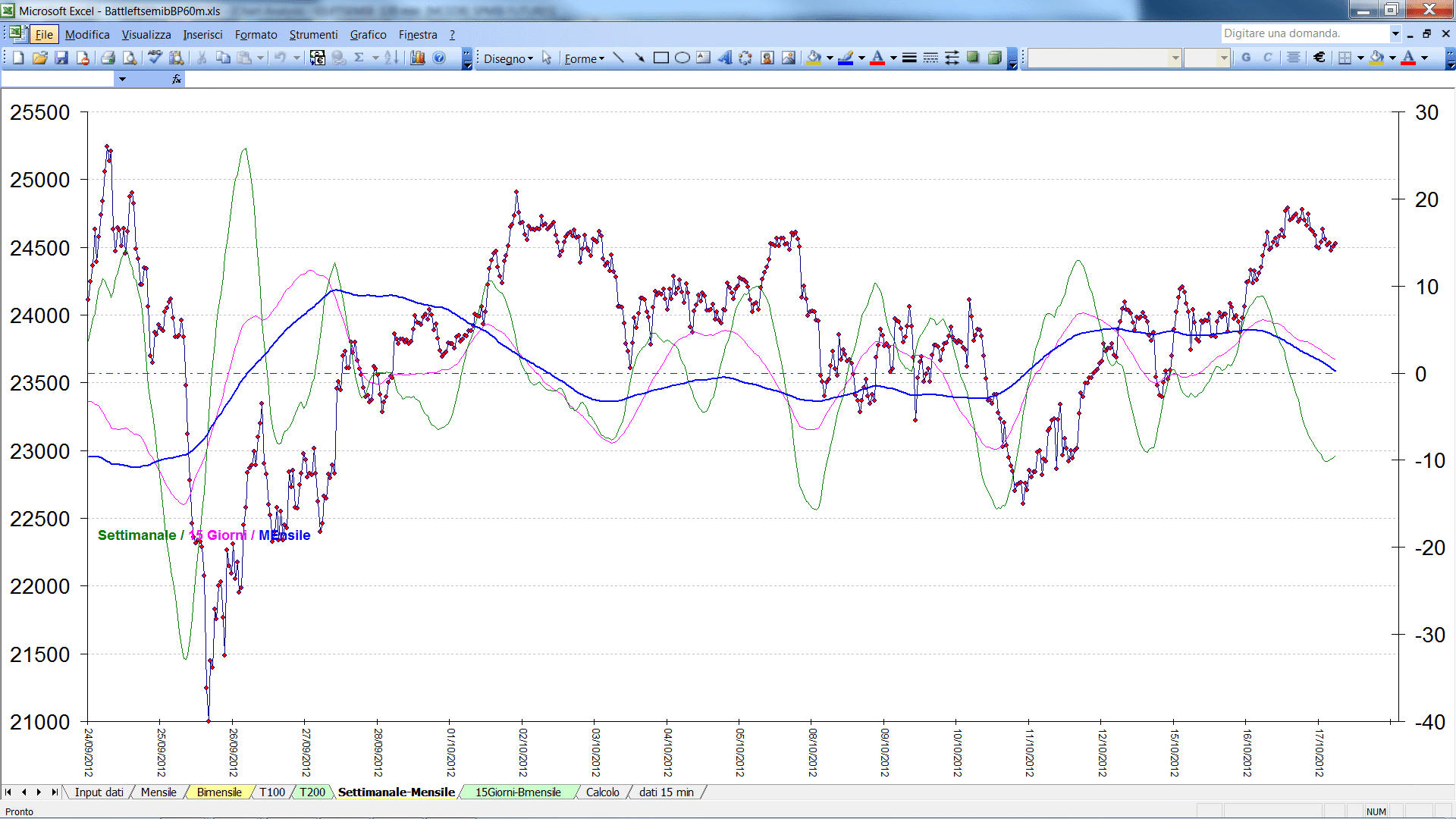The image size is (1456, 819).
Task: Go to the last sheet tab arrow
Action: coord(54,792)
